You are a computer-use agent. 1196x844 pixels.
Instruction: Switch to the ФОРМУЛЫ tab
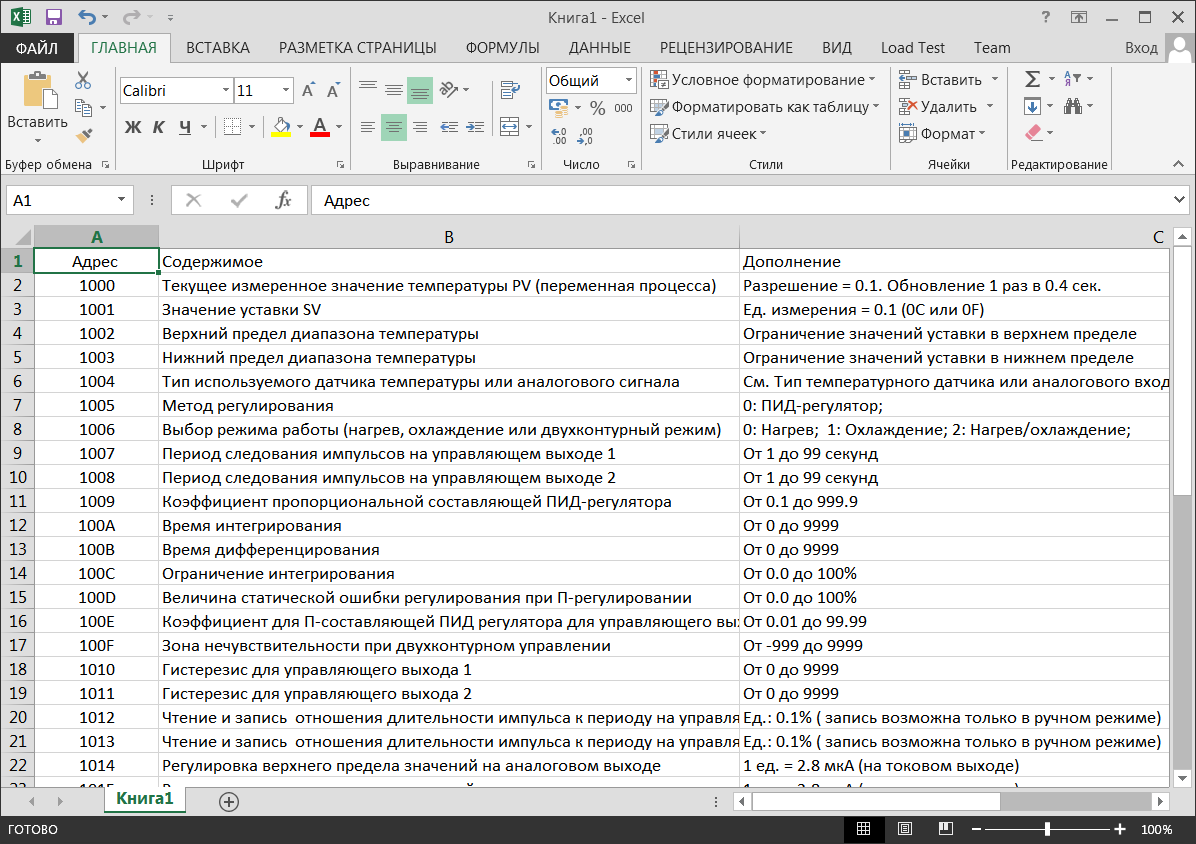[x=503, y=48]
